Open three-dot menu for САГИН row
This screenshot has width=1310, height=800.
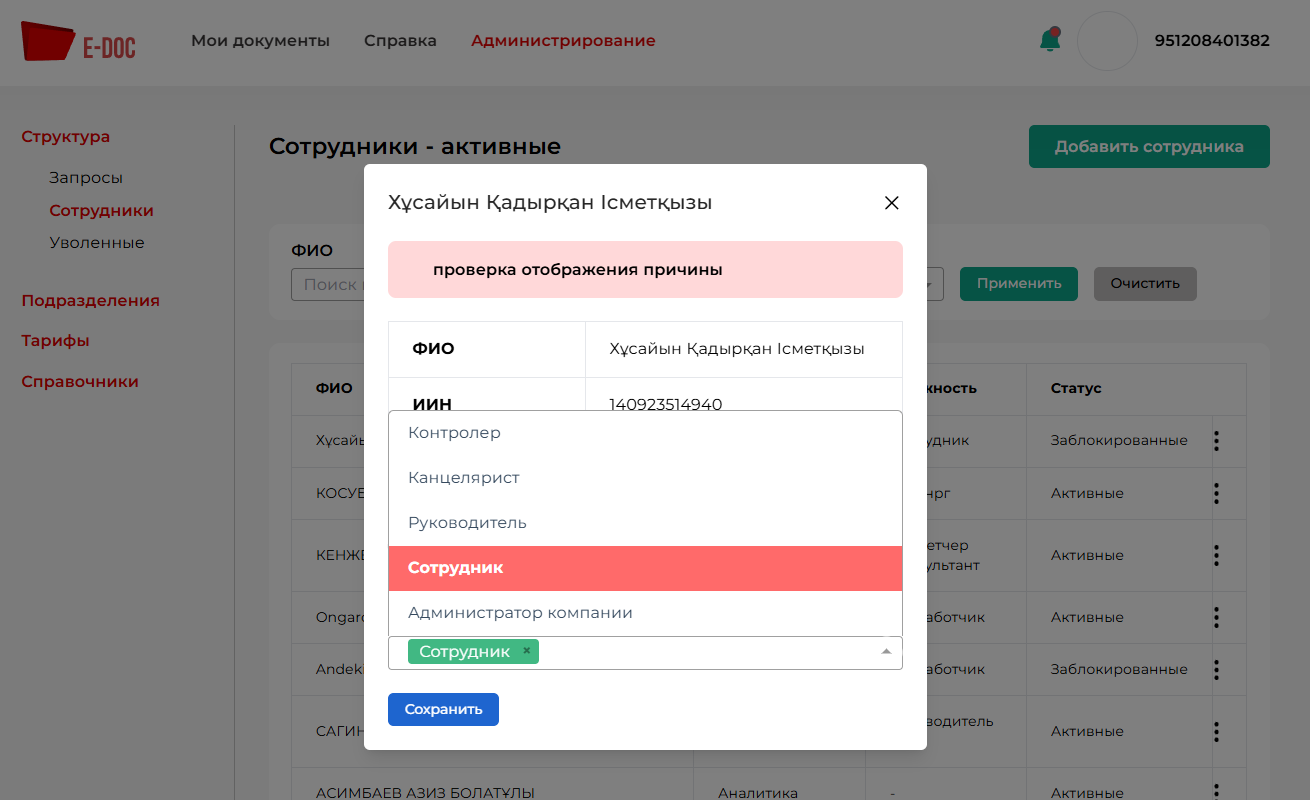click(1216, 731)
